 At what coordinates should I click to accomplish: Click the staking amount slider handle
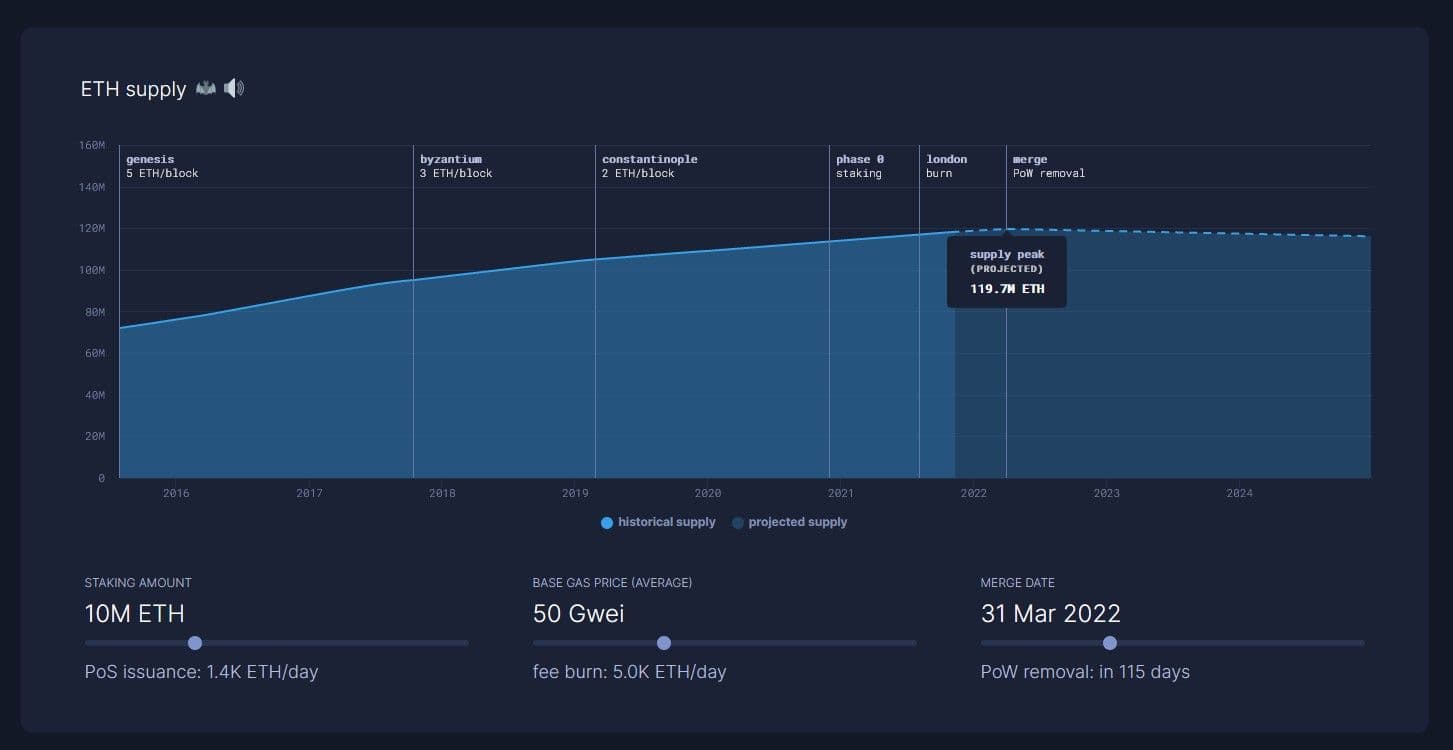[x=195, y=643]
